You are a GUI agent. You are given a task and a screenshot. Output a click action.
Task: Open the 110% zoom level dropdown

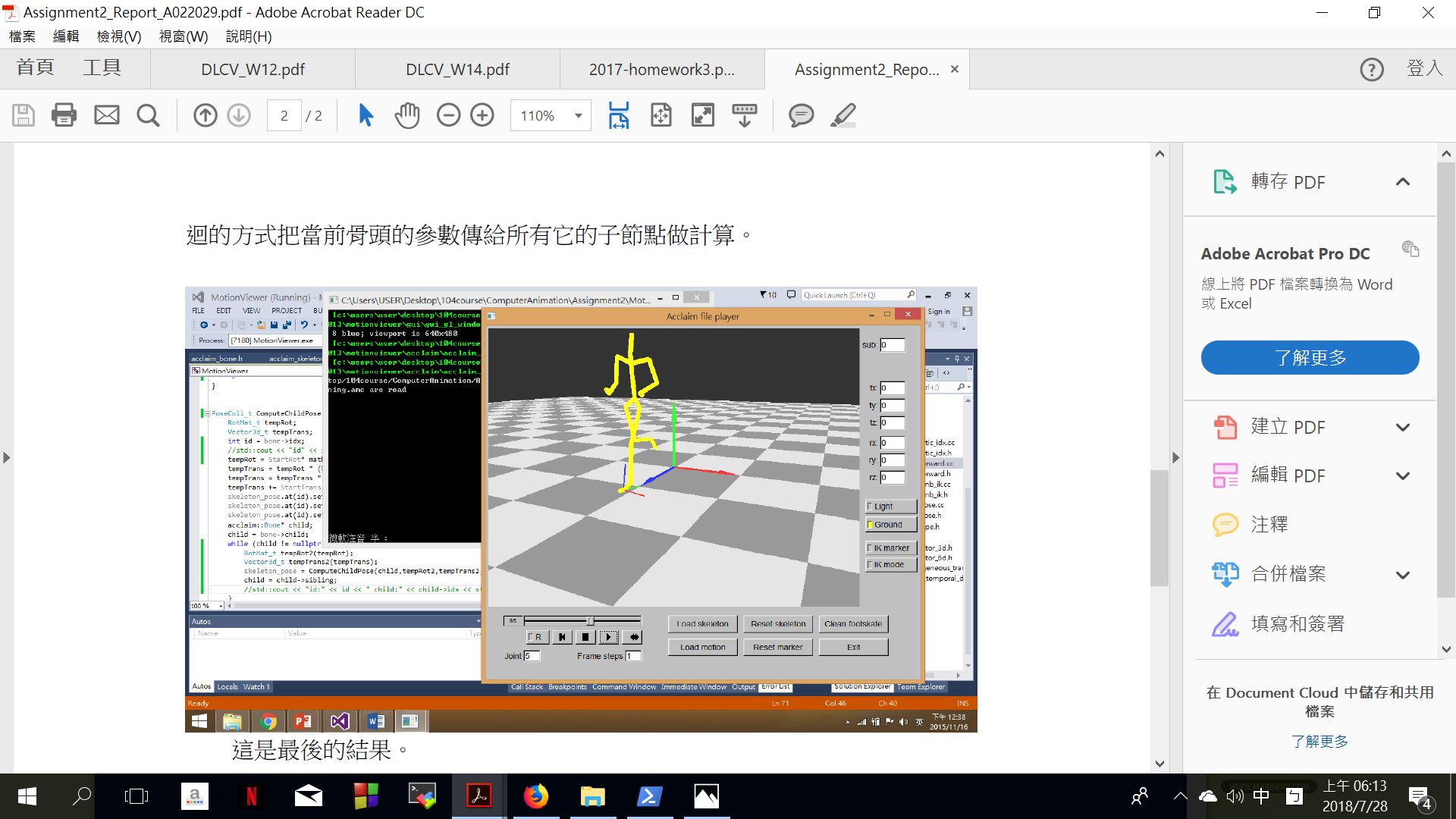[579, 116]
